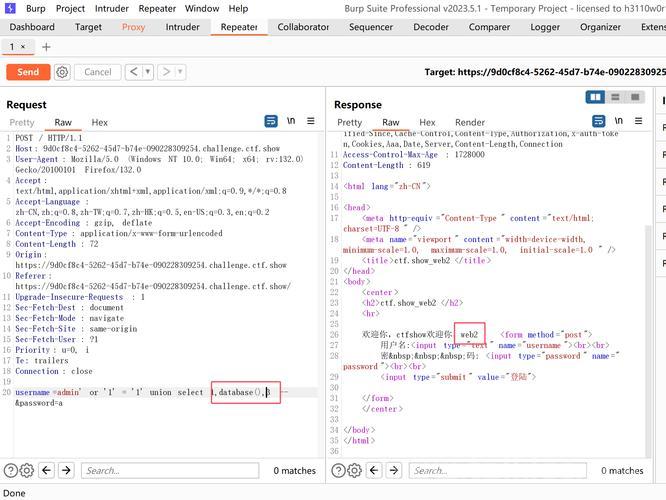
Task: Open the Help menu
Action: (238, 8)
